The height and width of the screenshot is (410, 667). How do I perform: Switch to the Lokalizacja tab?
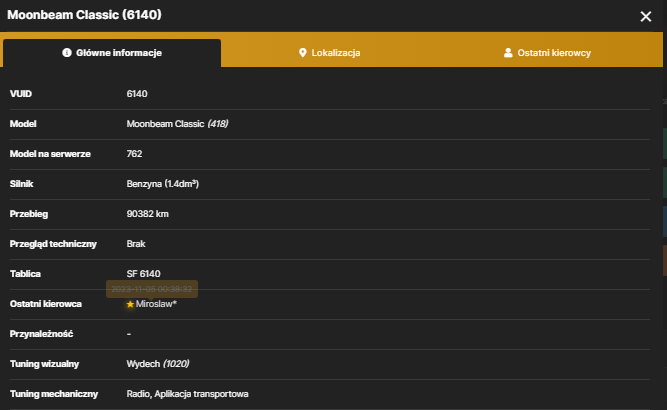330,53
